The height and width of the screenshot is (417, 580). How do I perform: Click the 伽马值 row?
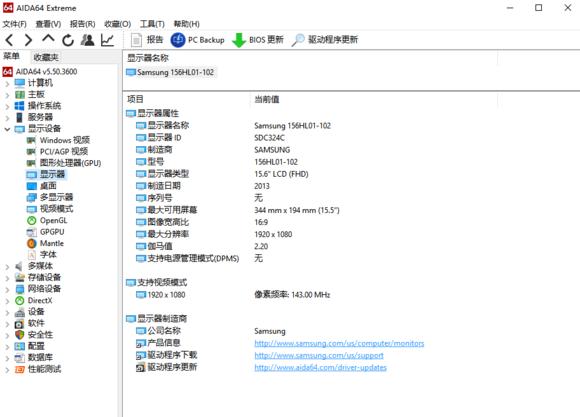tap(154, 246)
